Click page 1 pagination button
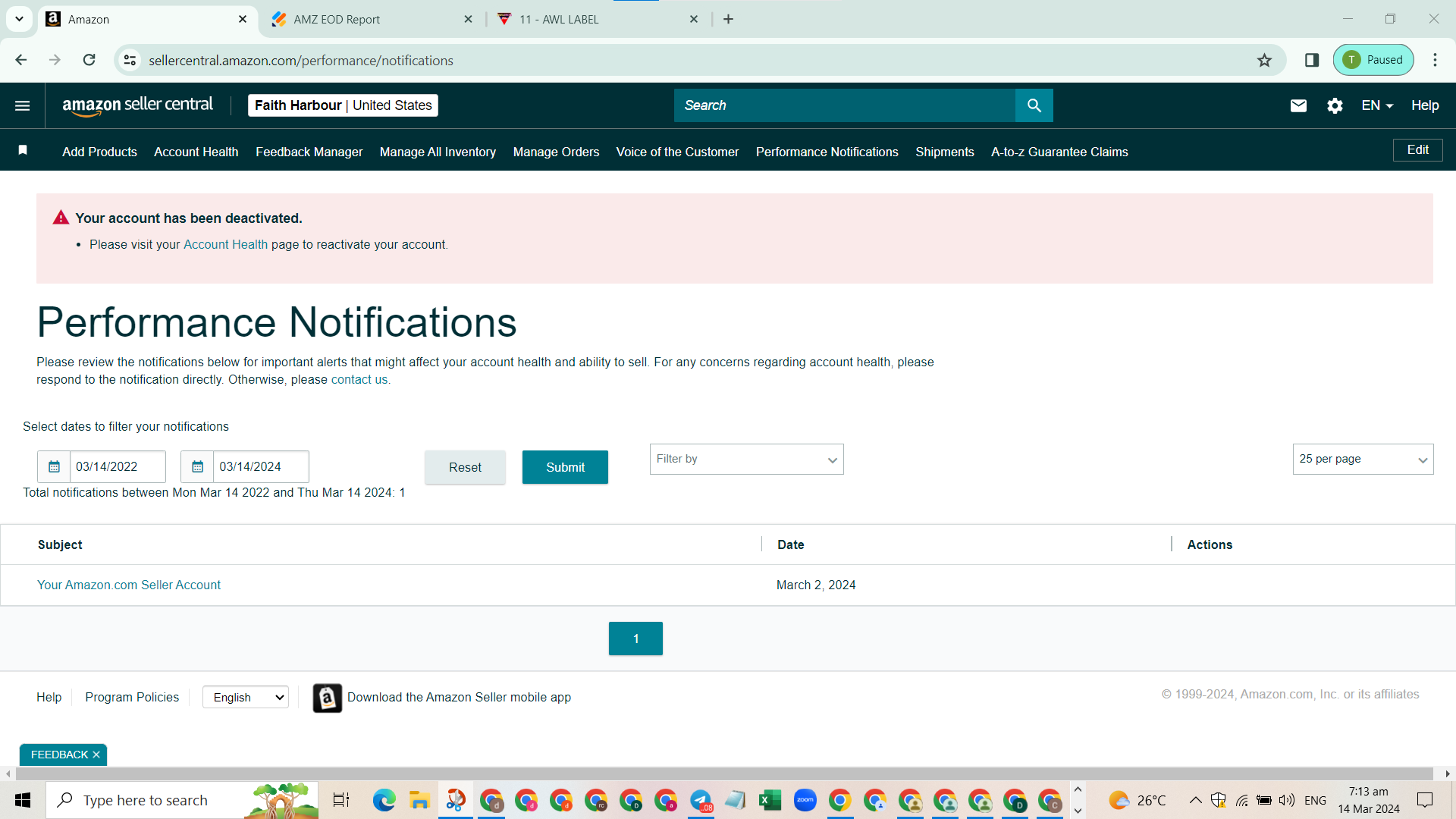 [x=635, y=639]
